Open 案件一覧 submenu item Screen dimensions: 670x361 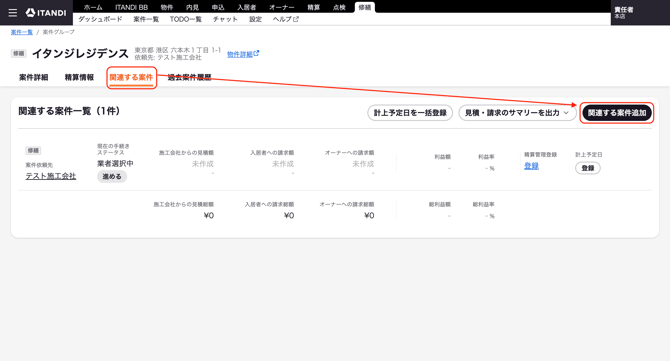146,19
